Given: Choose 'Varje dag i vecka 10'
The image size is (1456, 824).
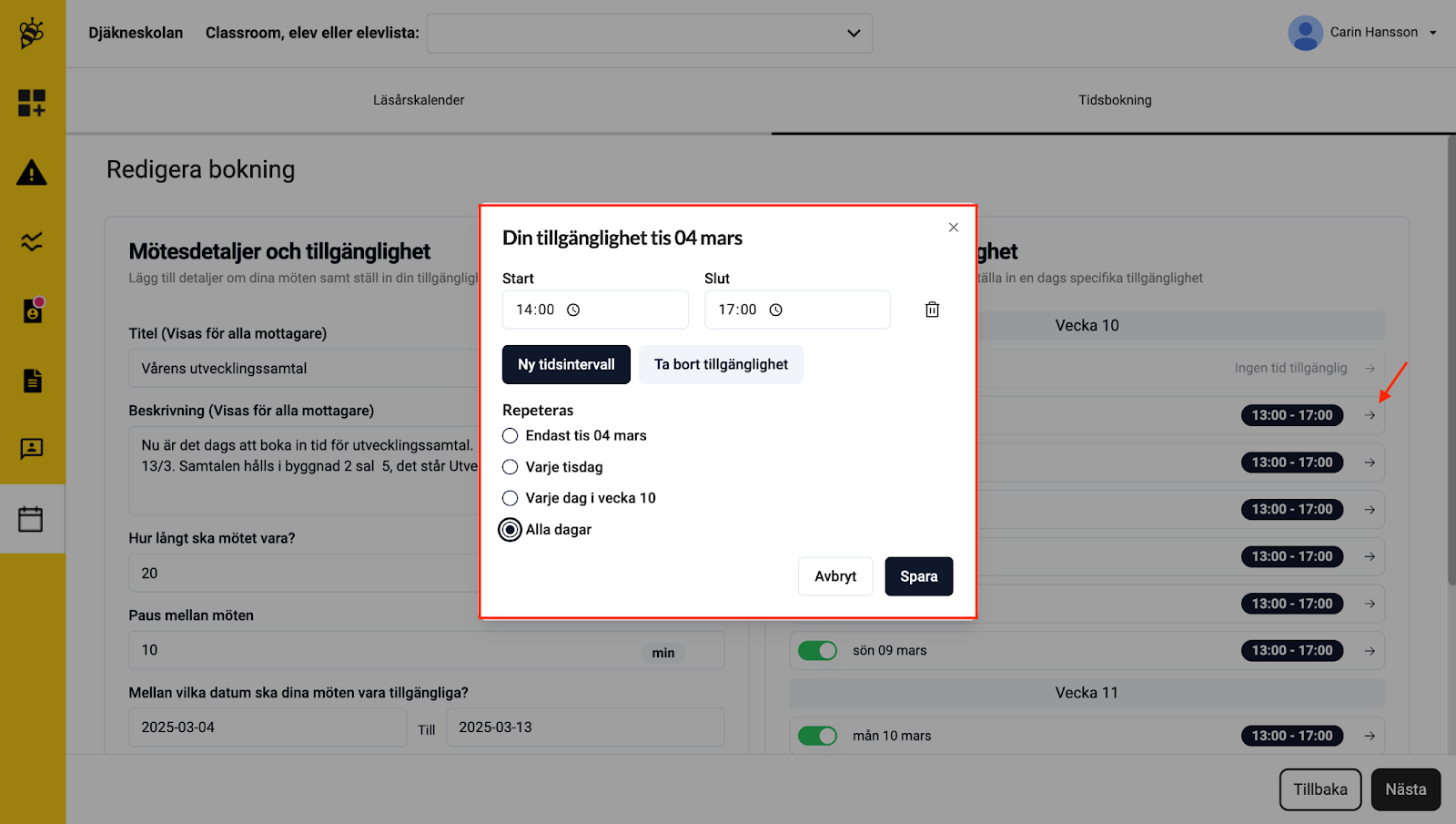Looking at the screenshot, I should [x=511, y=498].
